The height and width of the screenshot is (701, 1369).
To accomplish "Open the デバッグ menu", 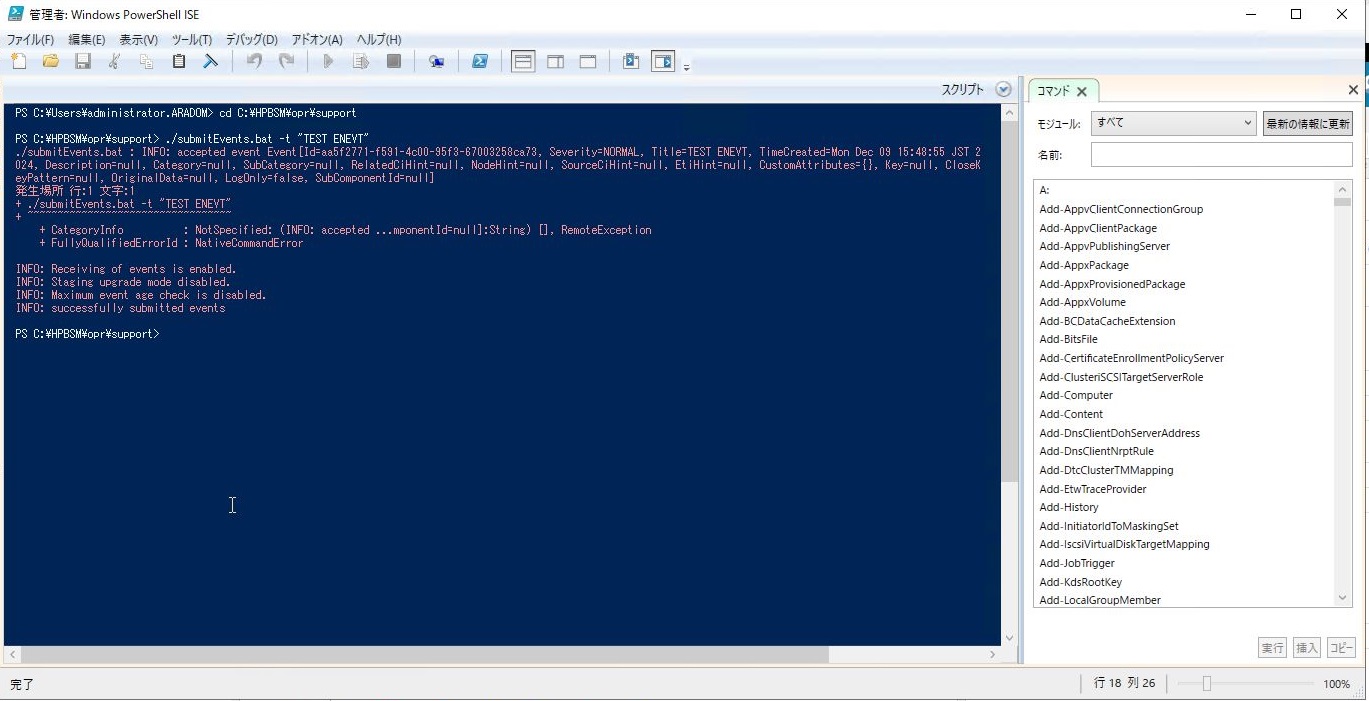I will 251,39.
